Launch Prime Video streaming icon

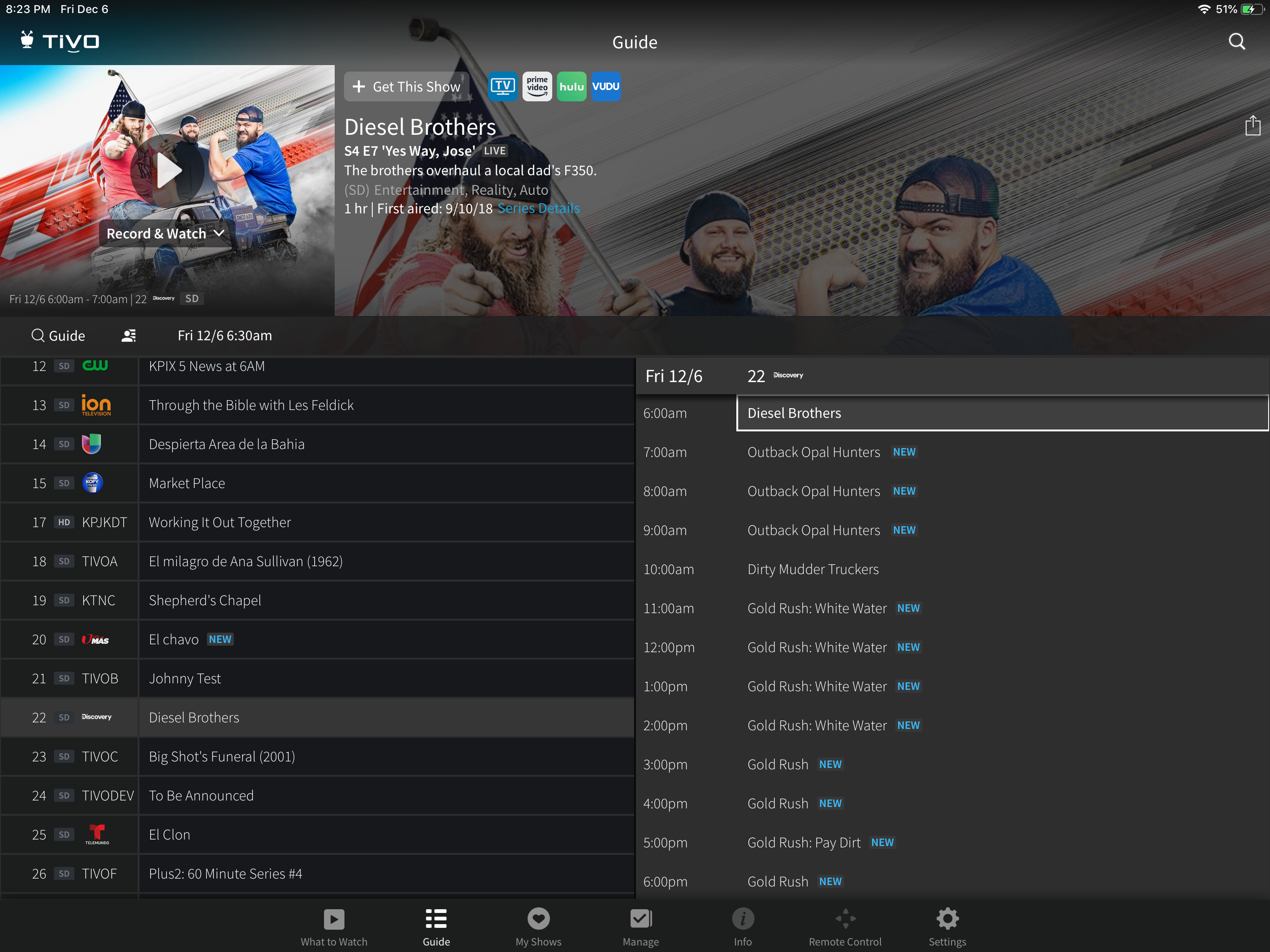point(537,87)
